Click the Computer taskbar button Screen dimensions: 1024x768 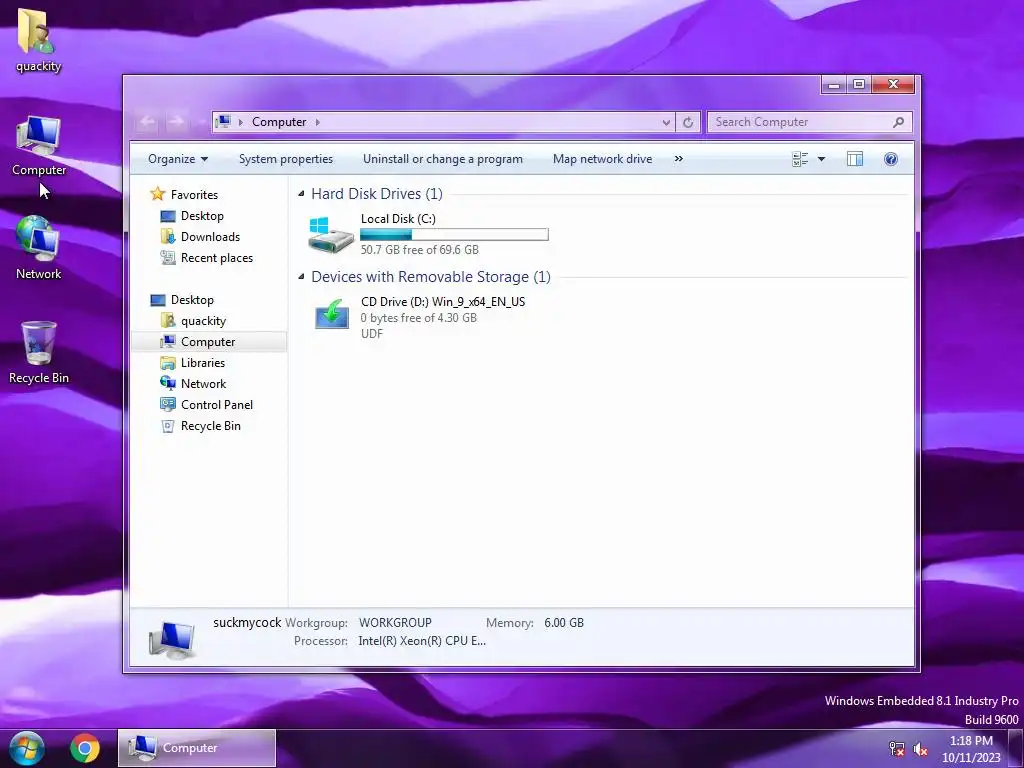click(197, 748)
